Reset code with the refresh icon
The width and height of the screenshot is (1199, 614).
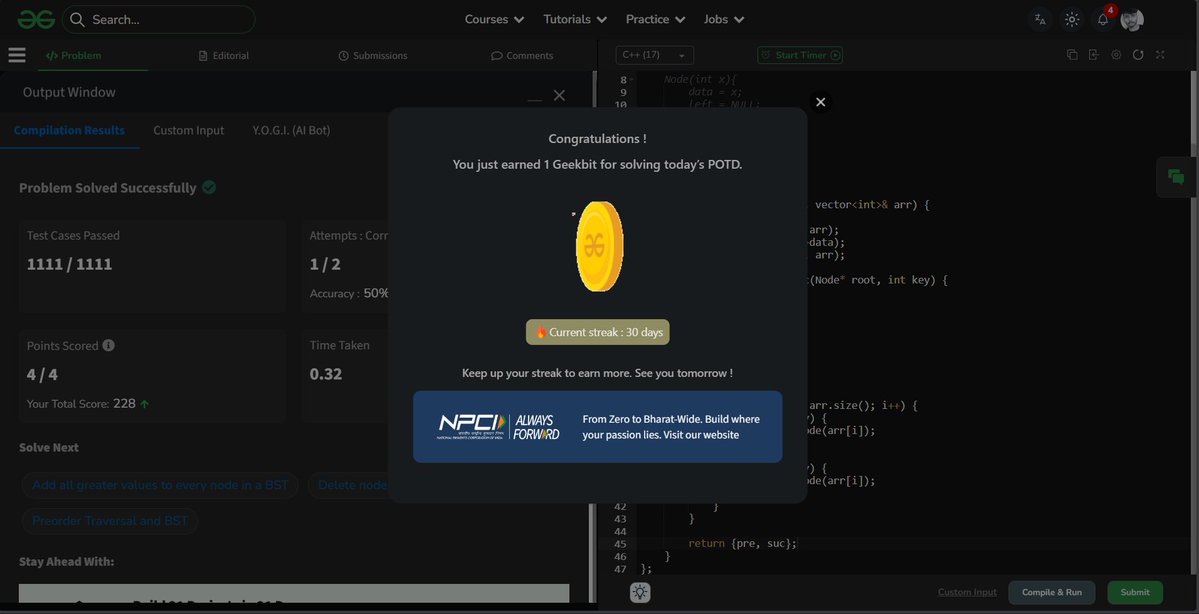[1138, 54]
